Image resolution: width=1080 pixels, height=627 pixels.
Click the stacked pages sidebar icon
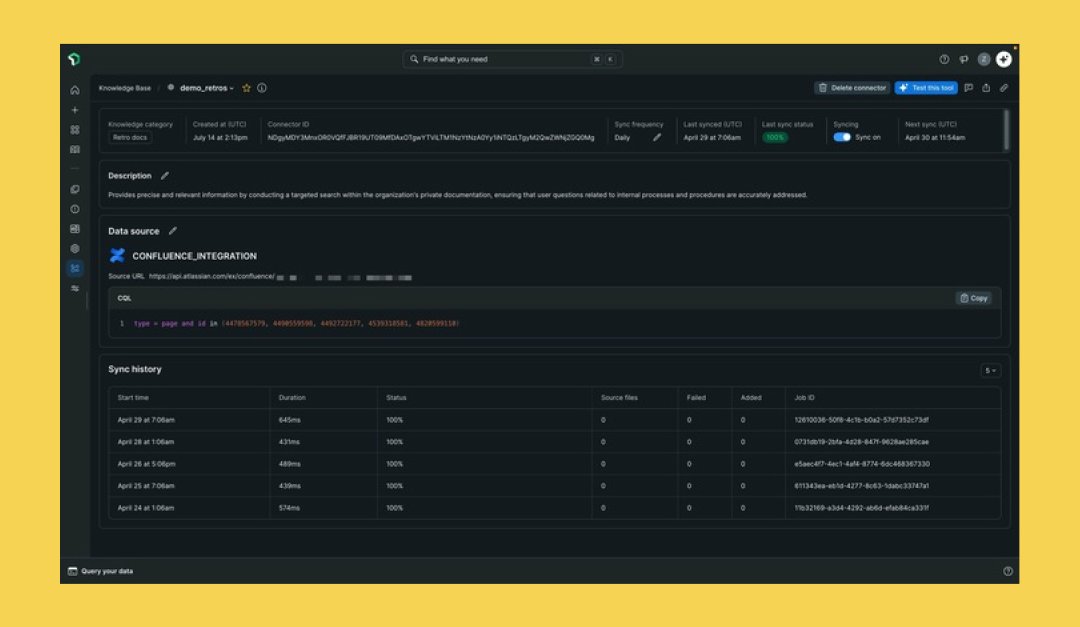74,189
